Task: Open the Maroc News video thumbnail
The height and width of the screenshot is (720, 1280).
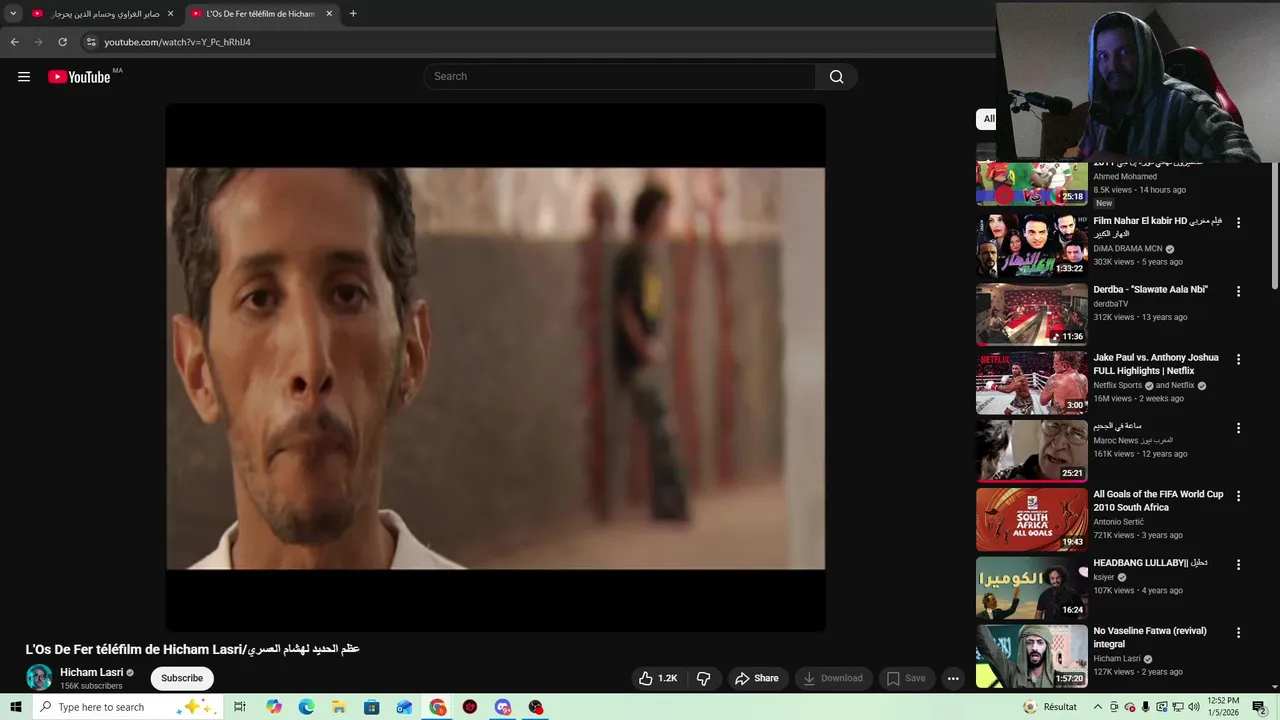Action: (x=1031, y=451)
